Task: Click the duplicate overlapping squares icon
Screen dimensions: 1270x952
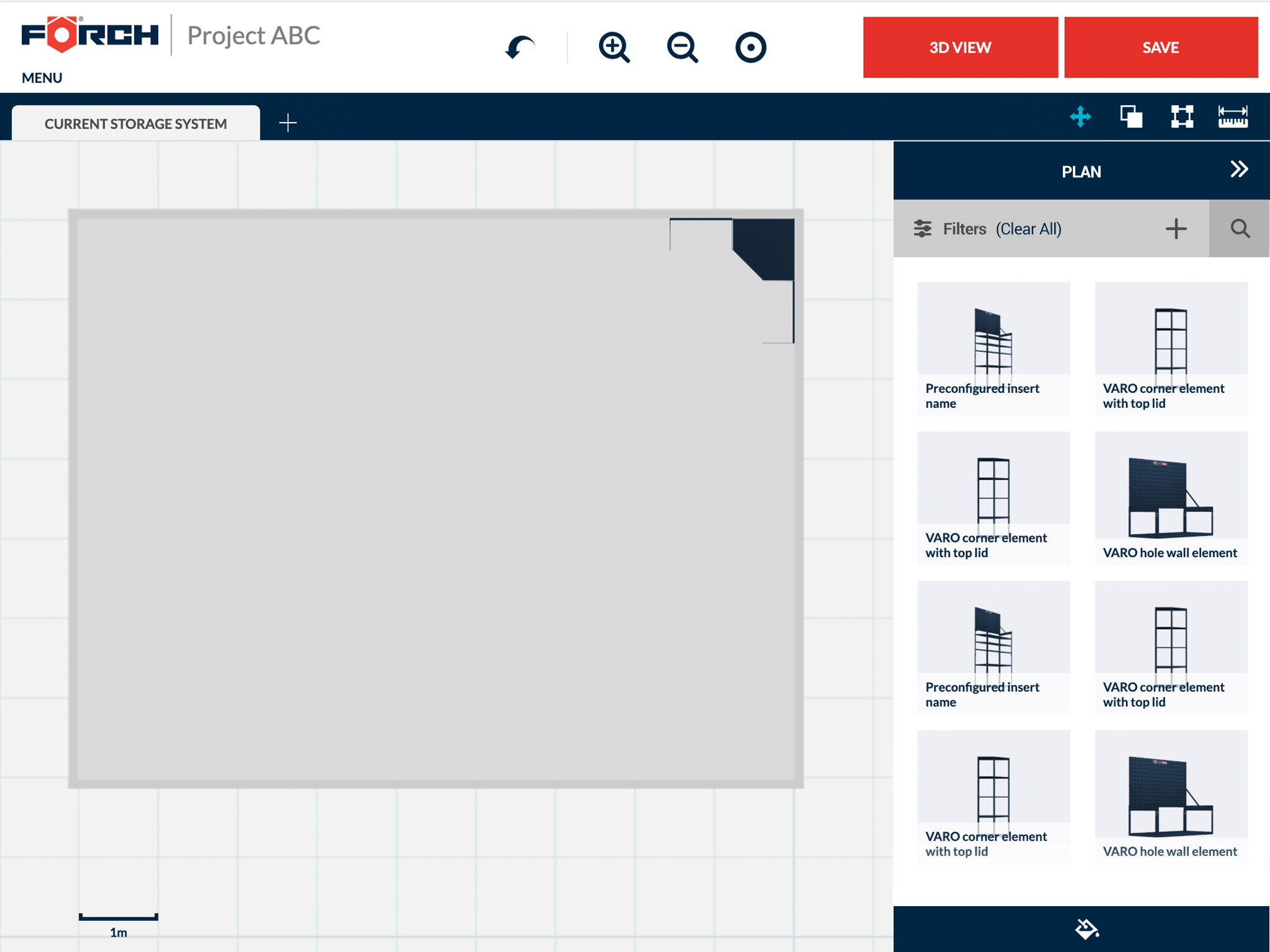Action: pos(1131,117)
